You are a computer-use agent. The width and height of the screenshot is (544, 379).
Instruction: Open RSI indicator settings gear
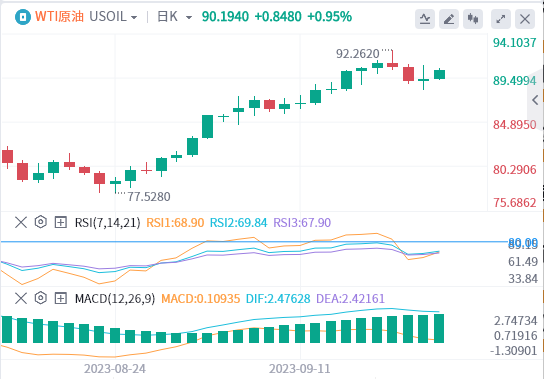click(41, 222)
